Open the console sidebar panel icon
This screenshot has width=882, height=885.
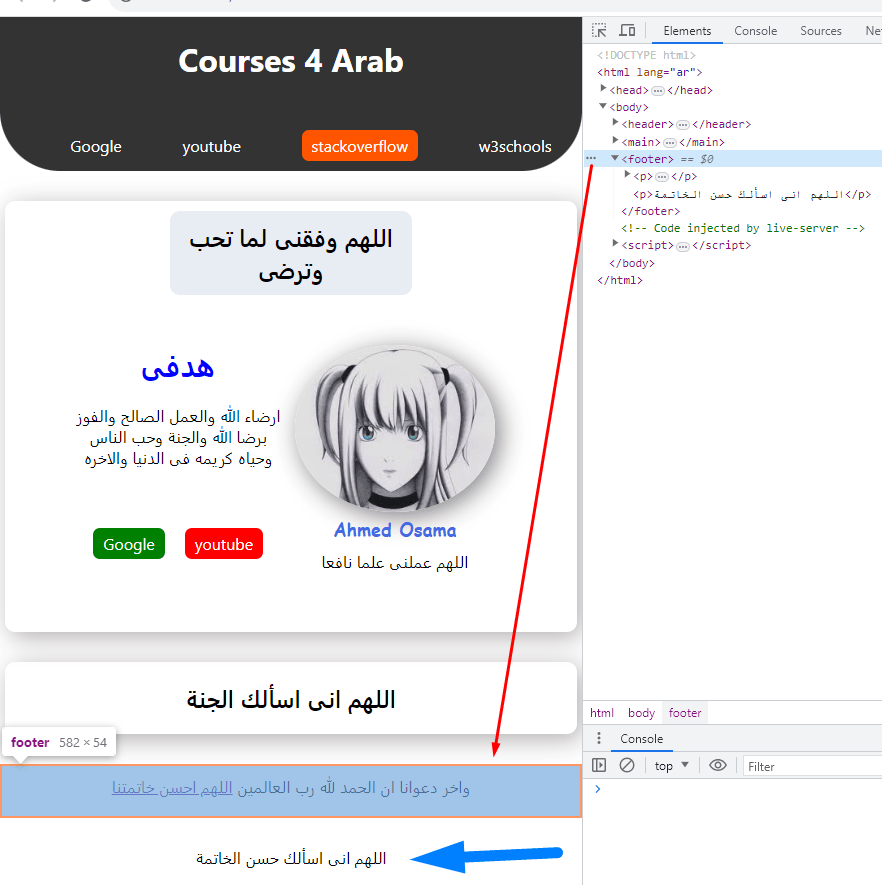(599, 765)
